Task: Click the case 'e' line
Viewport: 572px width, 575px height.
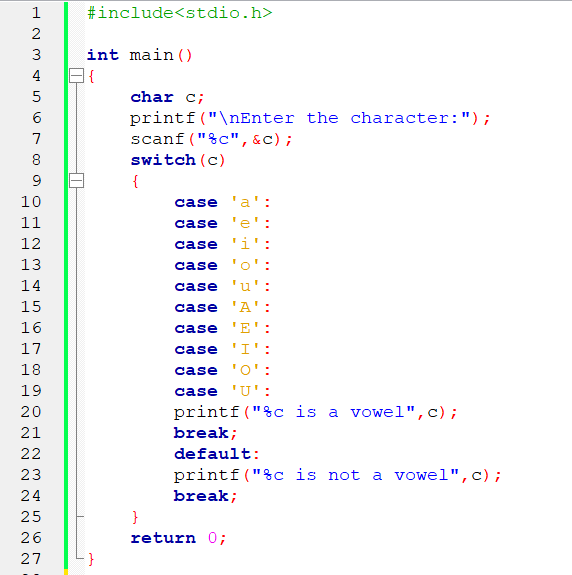Action: click(223, 223)
